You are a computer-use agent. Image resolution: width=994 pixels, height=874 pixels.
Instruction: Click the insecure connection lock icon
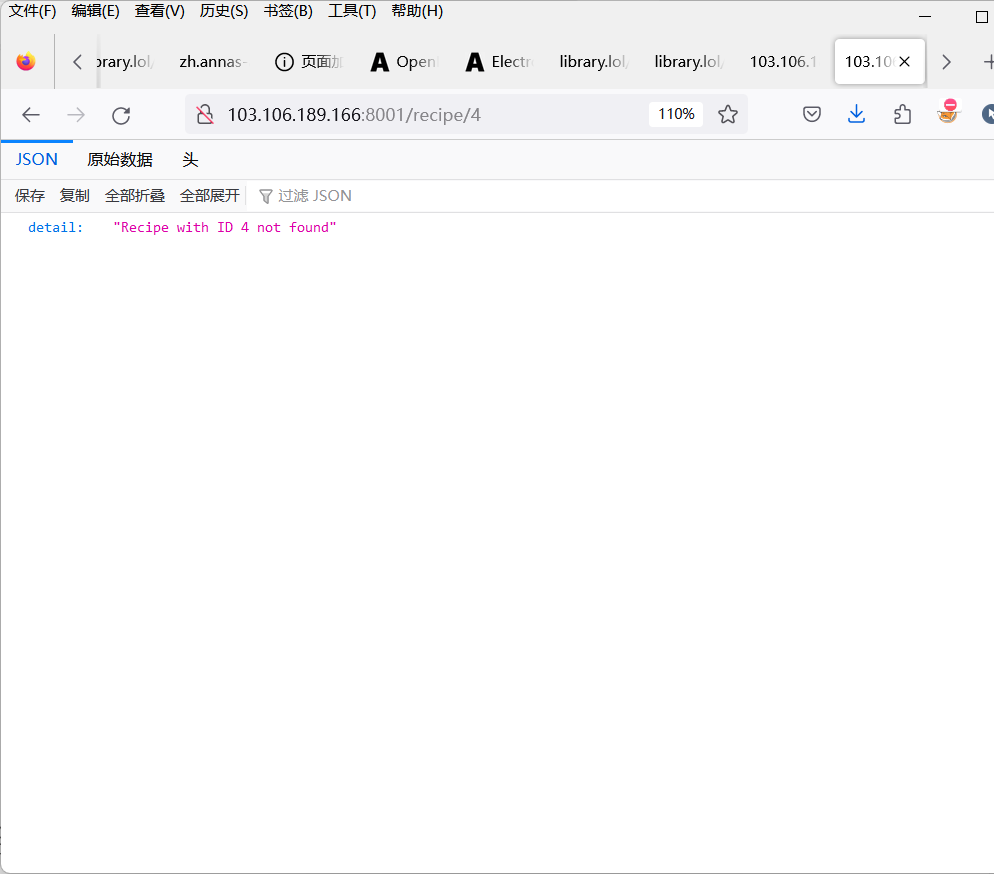205,115
